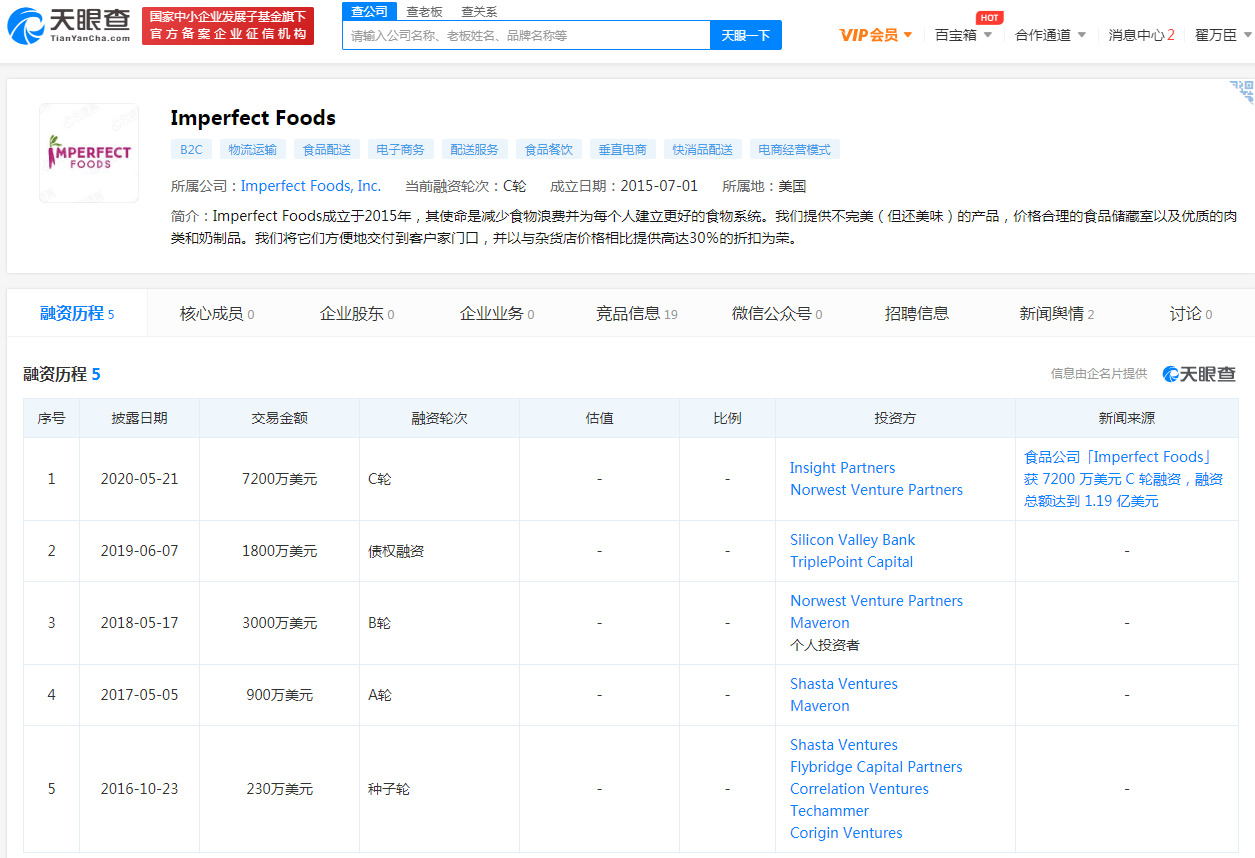Viewport: 1255px width, 858px height.
Task: Select the 230万美元 amount cell
Action: pos(279,789)
